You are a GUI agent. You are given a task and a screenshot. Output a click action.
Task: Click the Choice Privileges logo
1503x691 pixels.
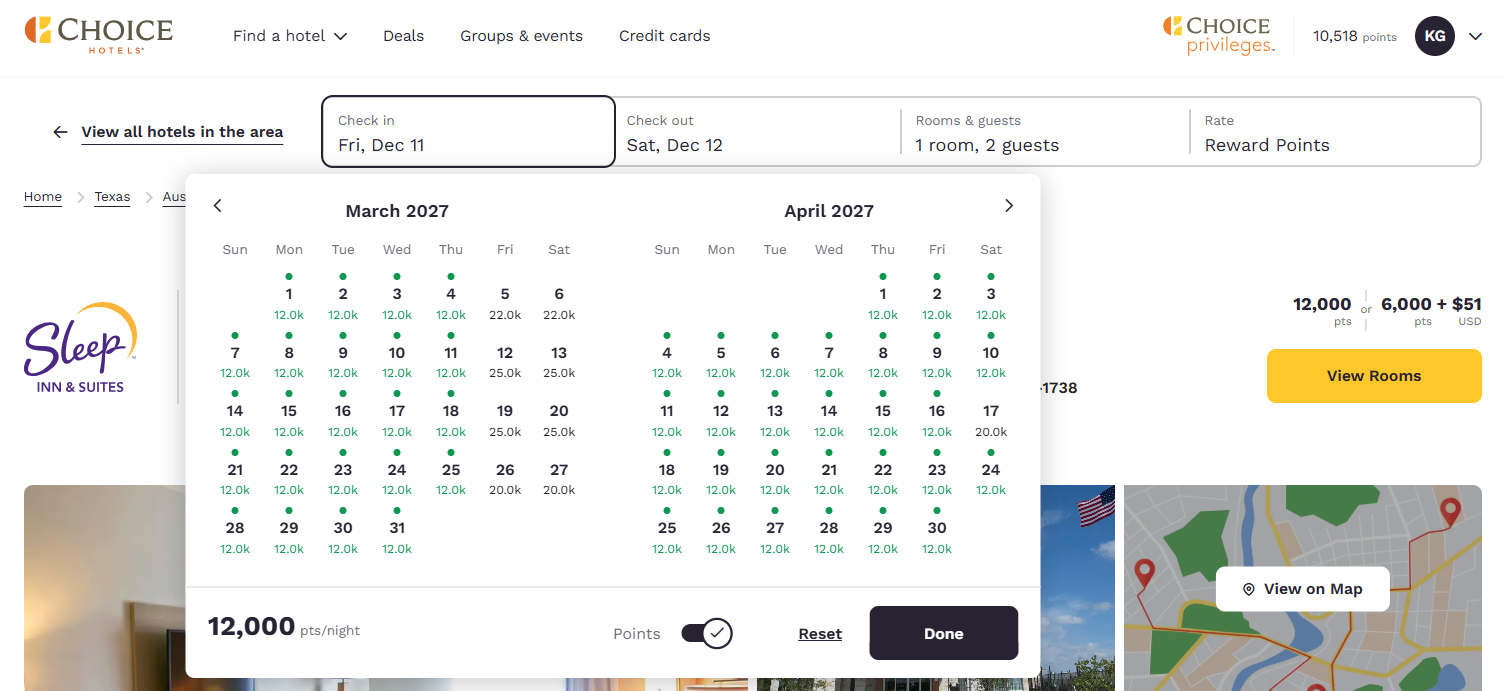click(1218, 35)
